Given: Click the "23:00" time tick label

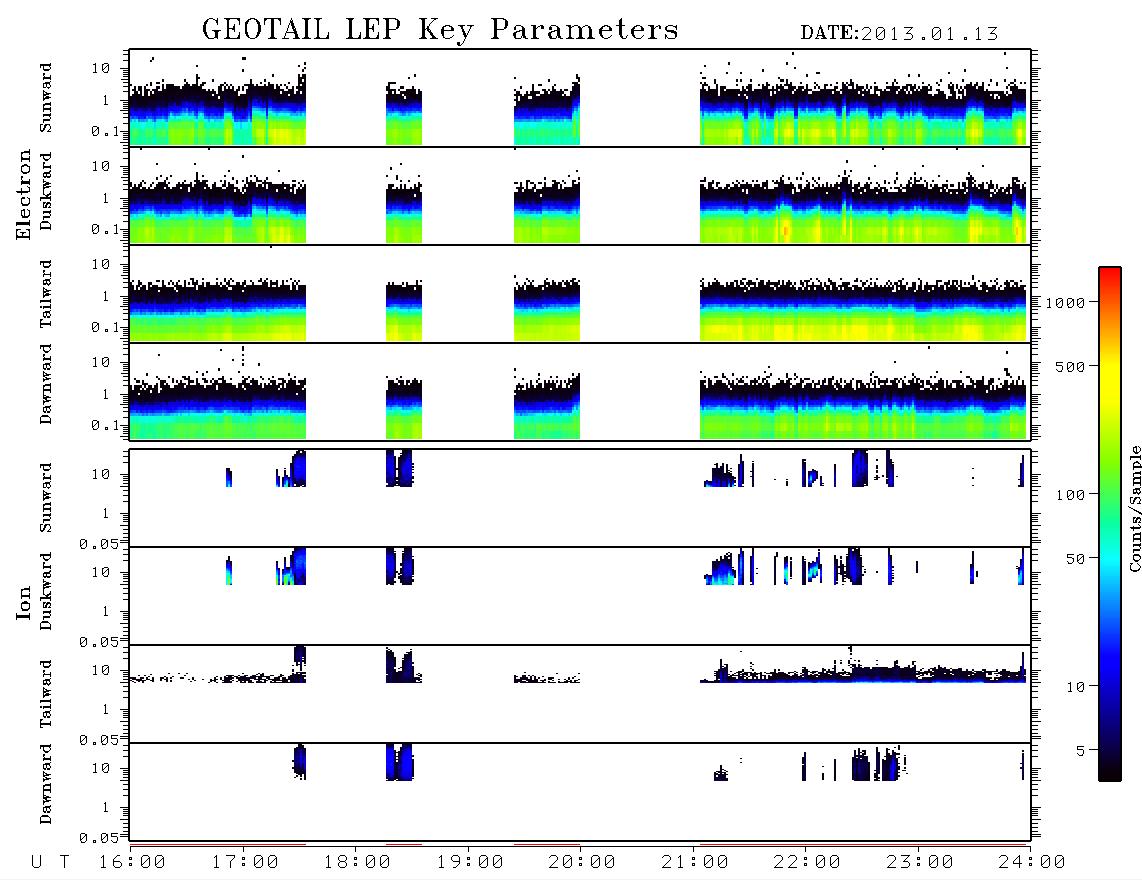Looking at the screenshot, I should point(920,863).
